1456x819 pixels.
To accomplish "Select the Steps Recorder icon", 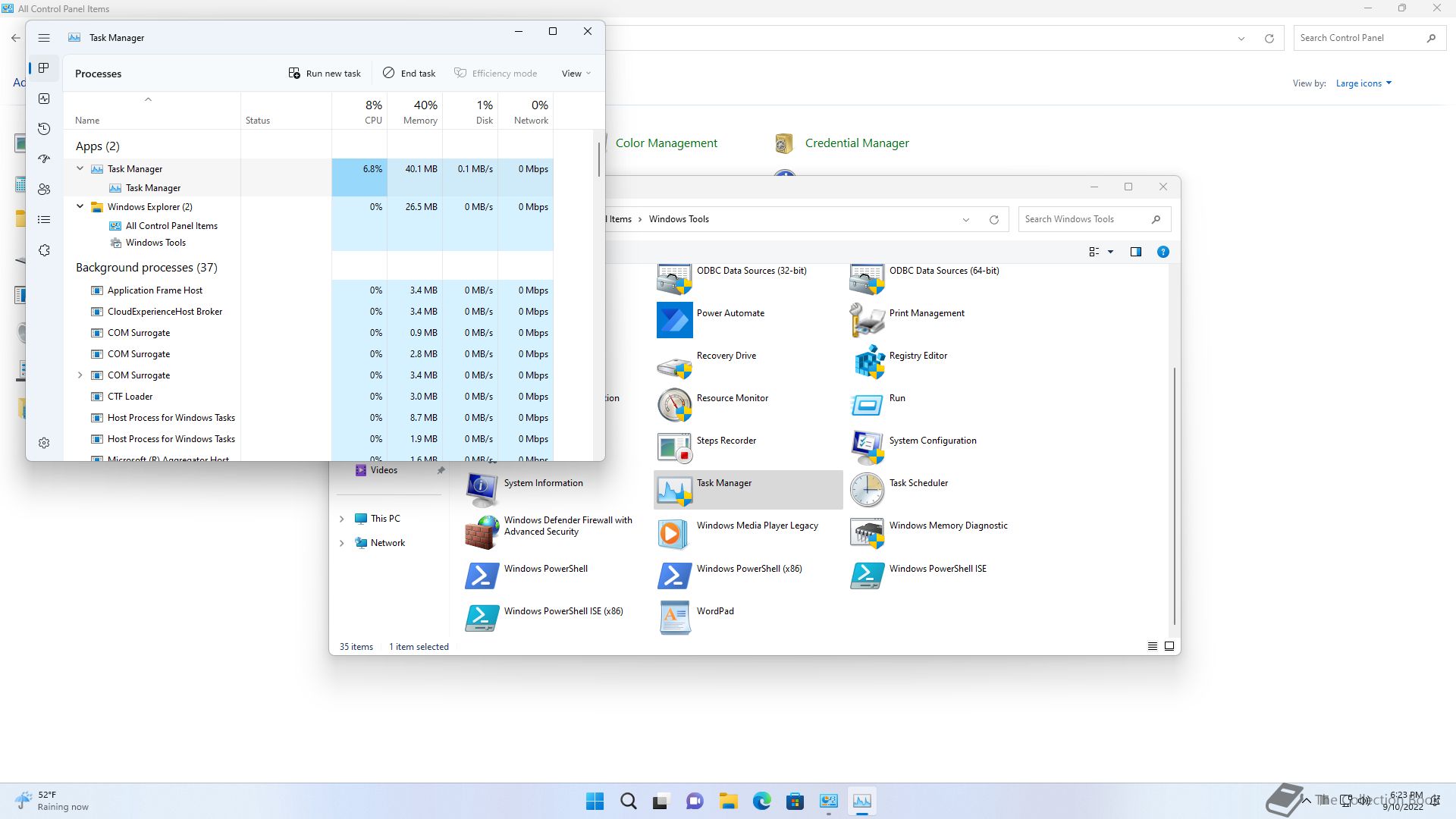I will (674, 447).
